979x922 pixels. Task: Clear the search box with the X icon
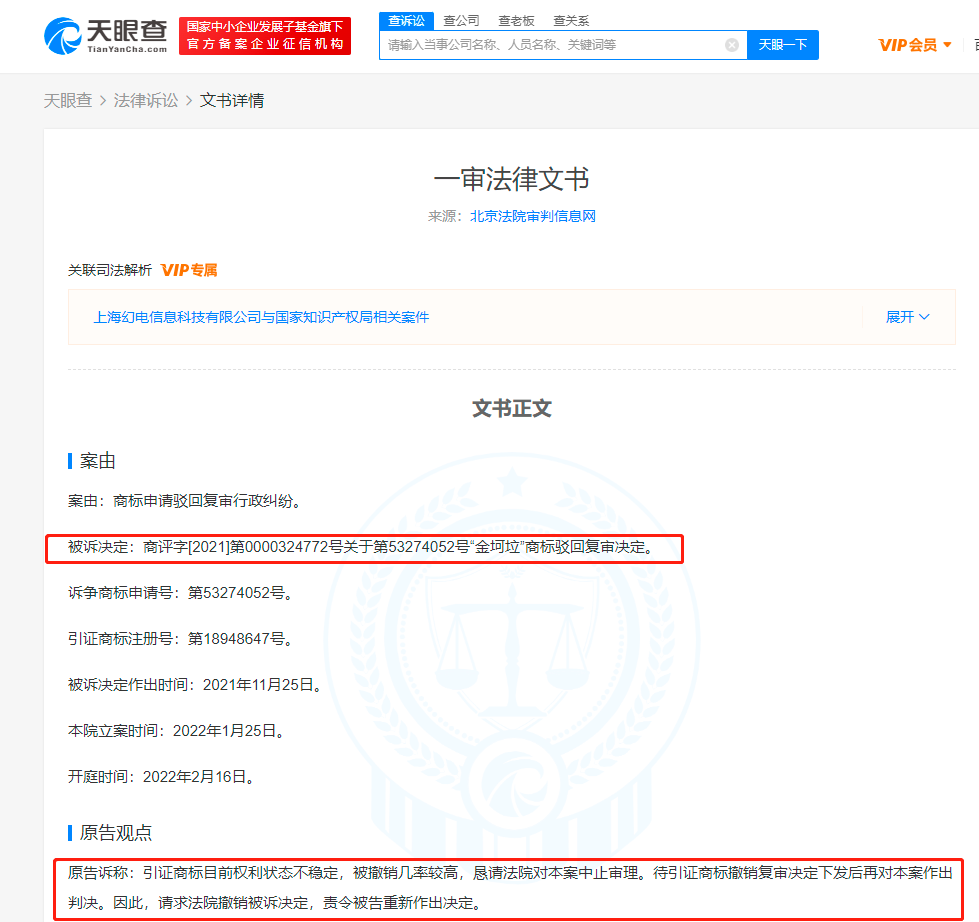(732, 45)
